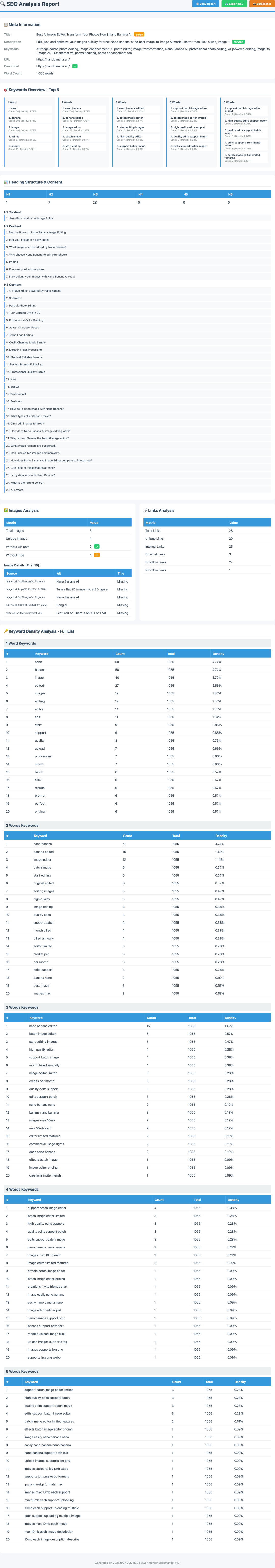Screen dimensions: 275x1568
Task: Click the H3 column header in the heading table
Action: click(x=95, y=194)
